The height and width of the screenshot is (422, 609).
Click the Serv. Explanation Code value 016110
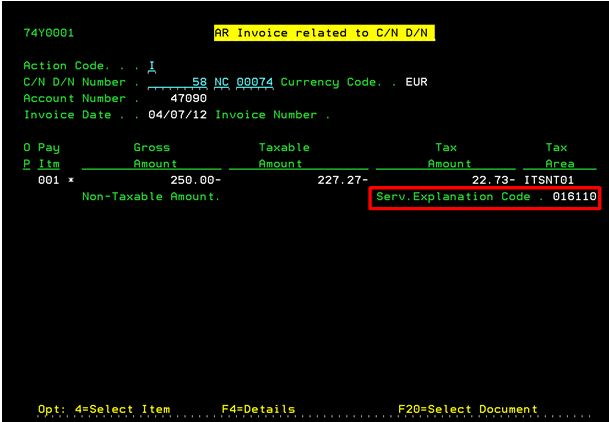(574, 196)
